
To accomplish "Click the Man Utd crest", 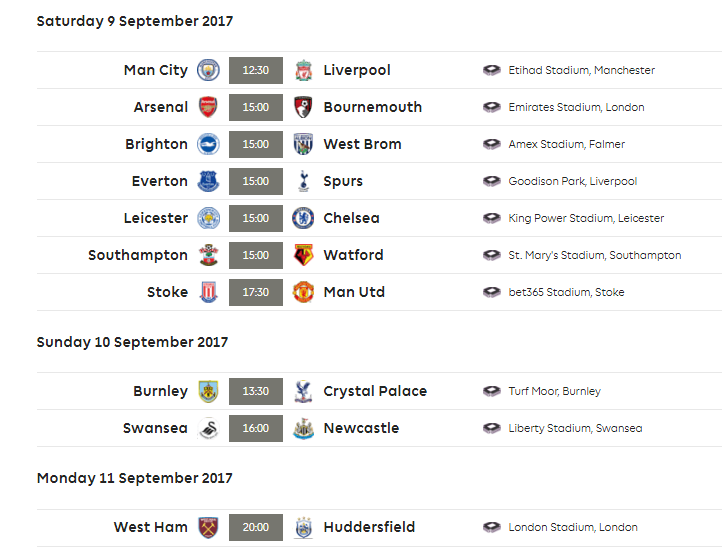I will [x=303, y=292].
